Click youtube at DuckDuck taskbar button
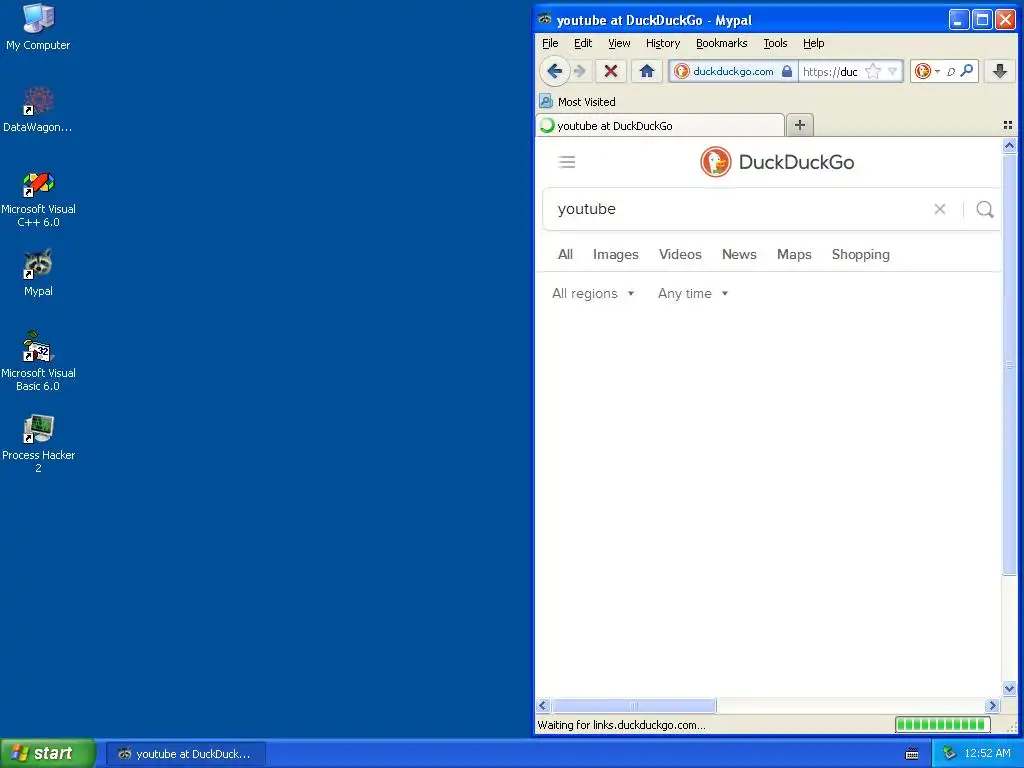 pos(185,754)
